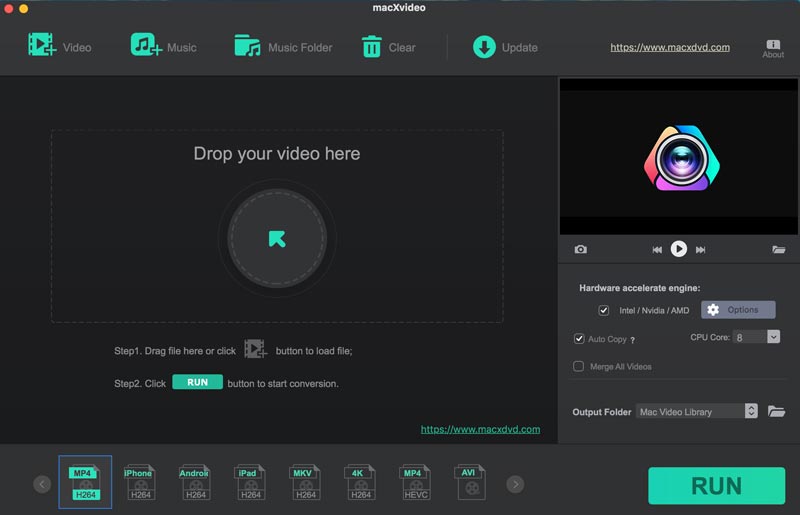
Task: Click the Auto Copy question mark help
Action: pyautogui.click(x=633, y=340)
